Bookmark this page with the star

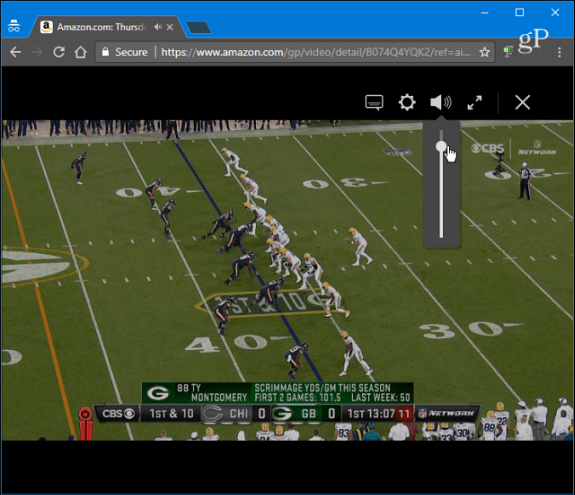(x=484, y=52)
